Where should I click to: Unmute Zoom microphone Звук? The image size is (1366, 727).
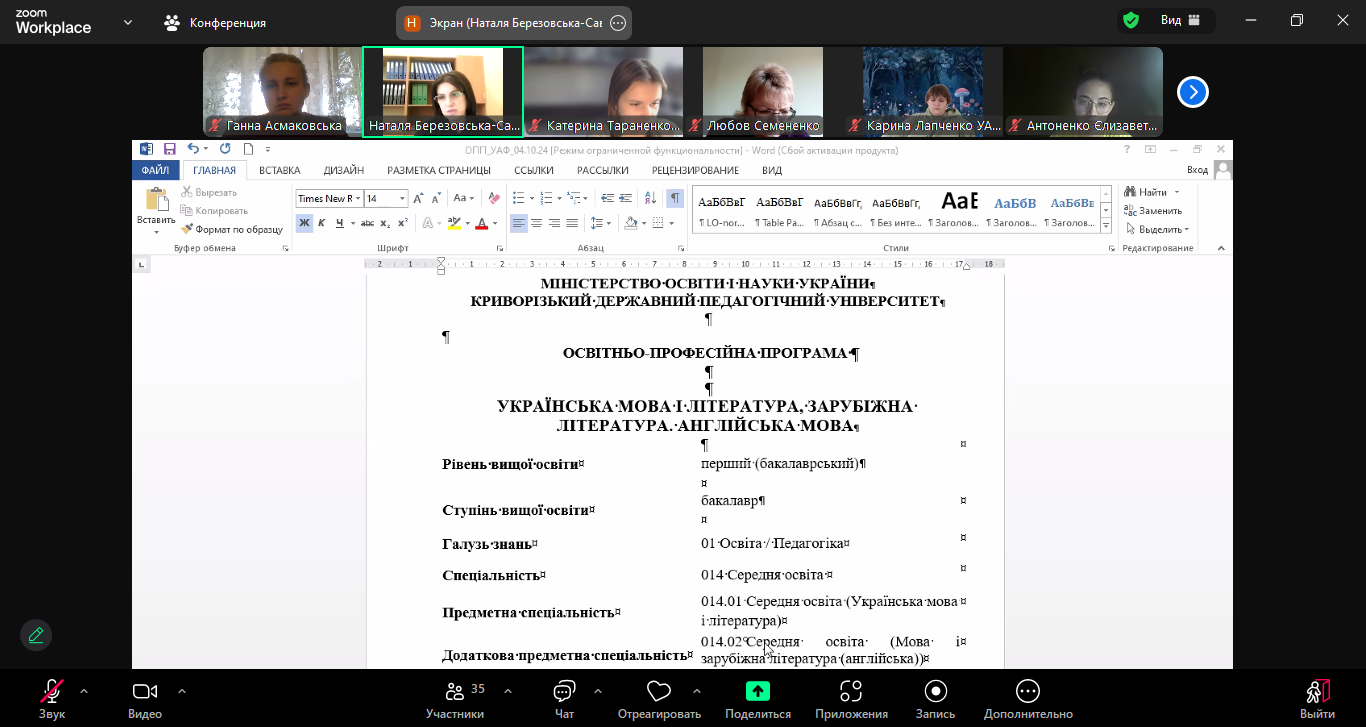[52, 699]
